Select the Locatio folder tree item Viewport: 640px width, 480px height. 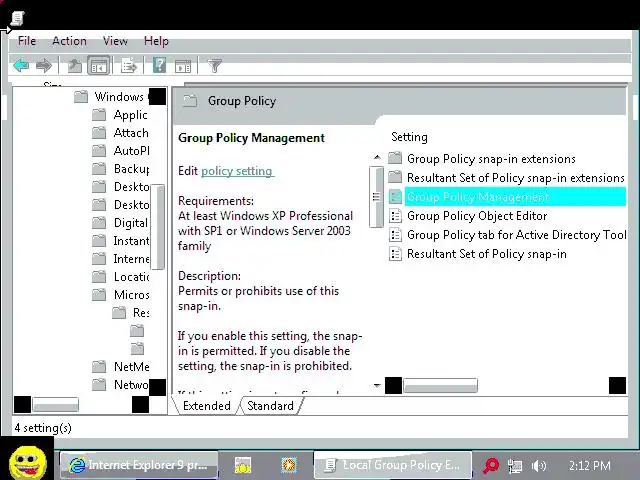[x=121, y=277]
